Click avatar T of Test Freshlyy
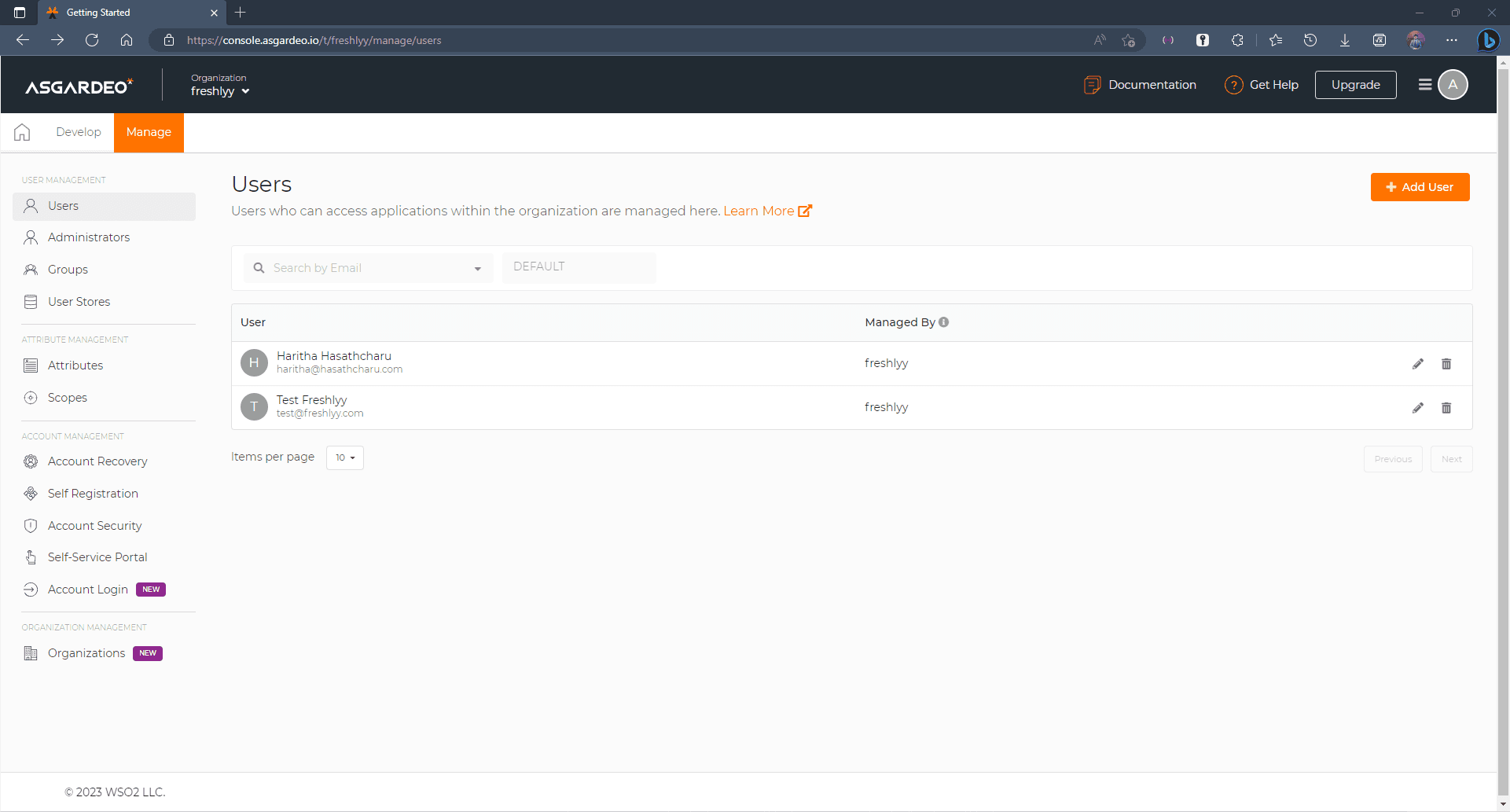The height and width of the screenshot is (812, 1510). click(254, 406)
